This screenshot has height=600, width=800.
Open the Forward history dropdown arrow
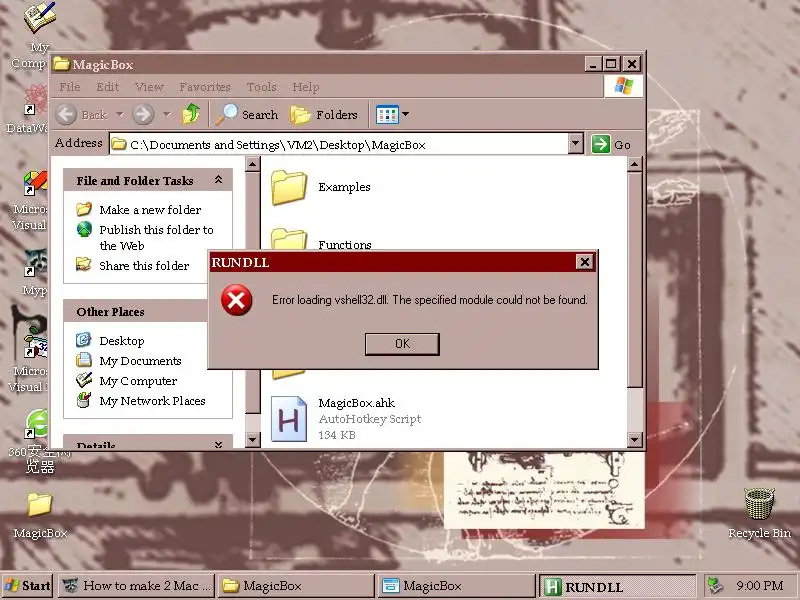[x=166, y=114]
